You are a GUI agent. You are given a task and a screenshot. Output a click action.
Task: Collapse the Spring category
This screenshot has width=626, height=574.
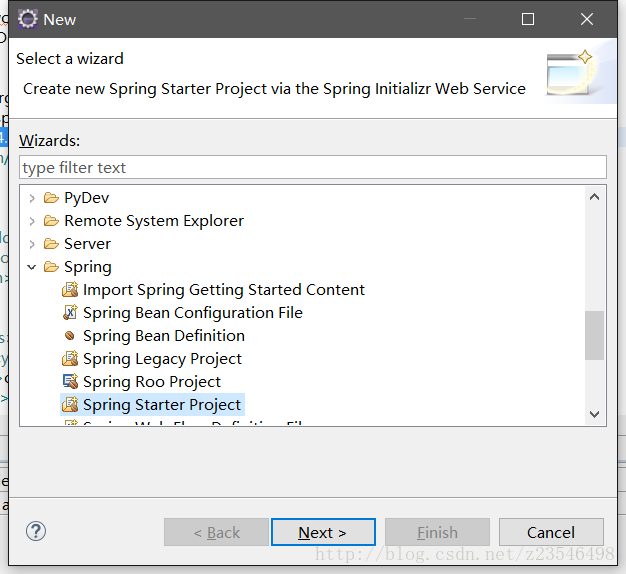click(32, 267)
